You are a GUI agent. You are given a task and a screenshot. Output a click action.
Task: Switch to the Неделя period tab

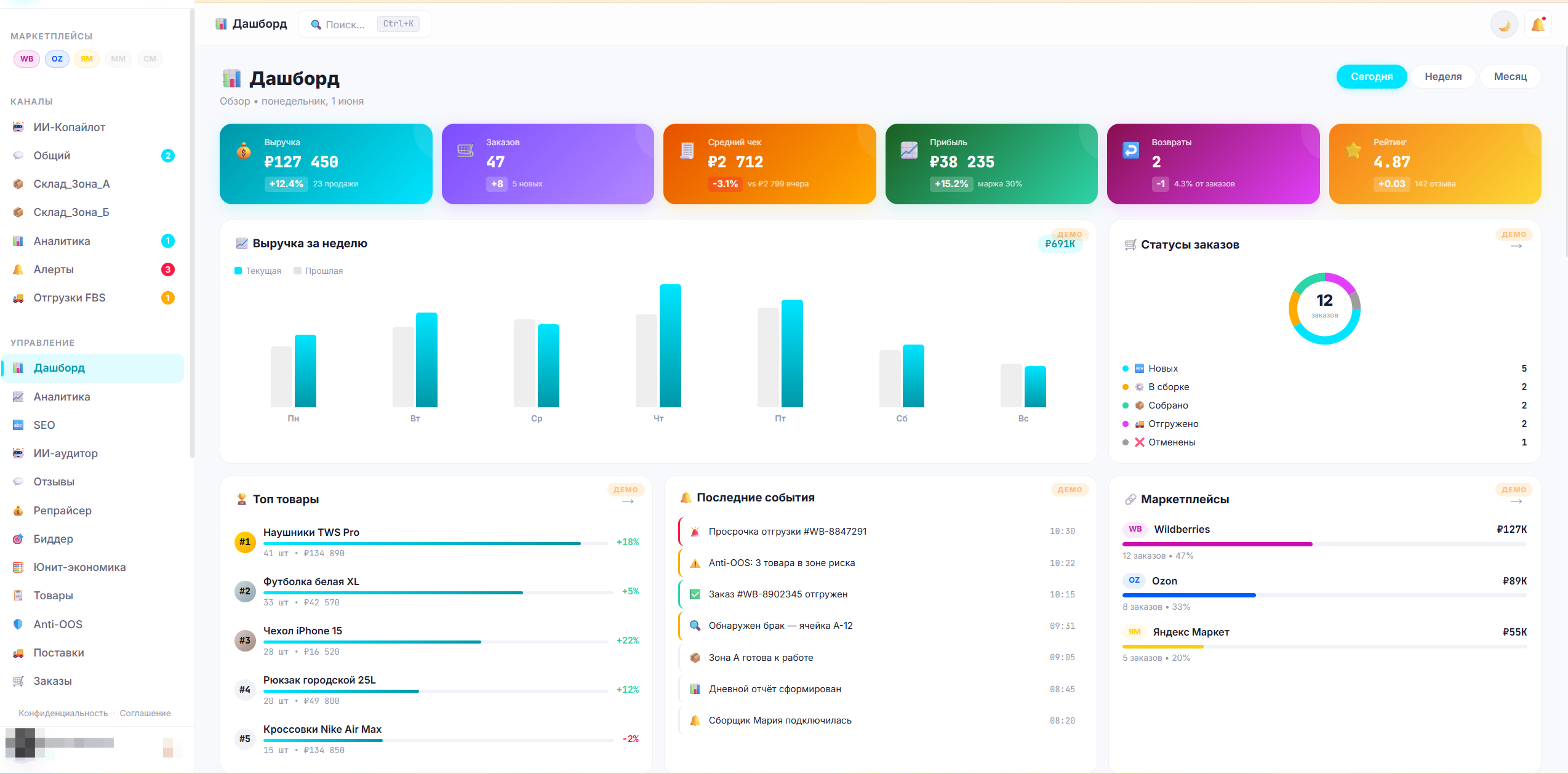(x=1443, y=76)
